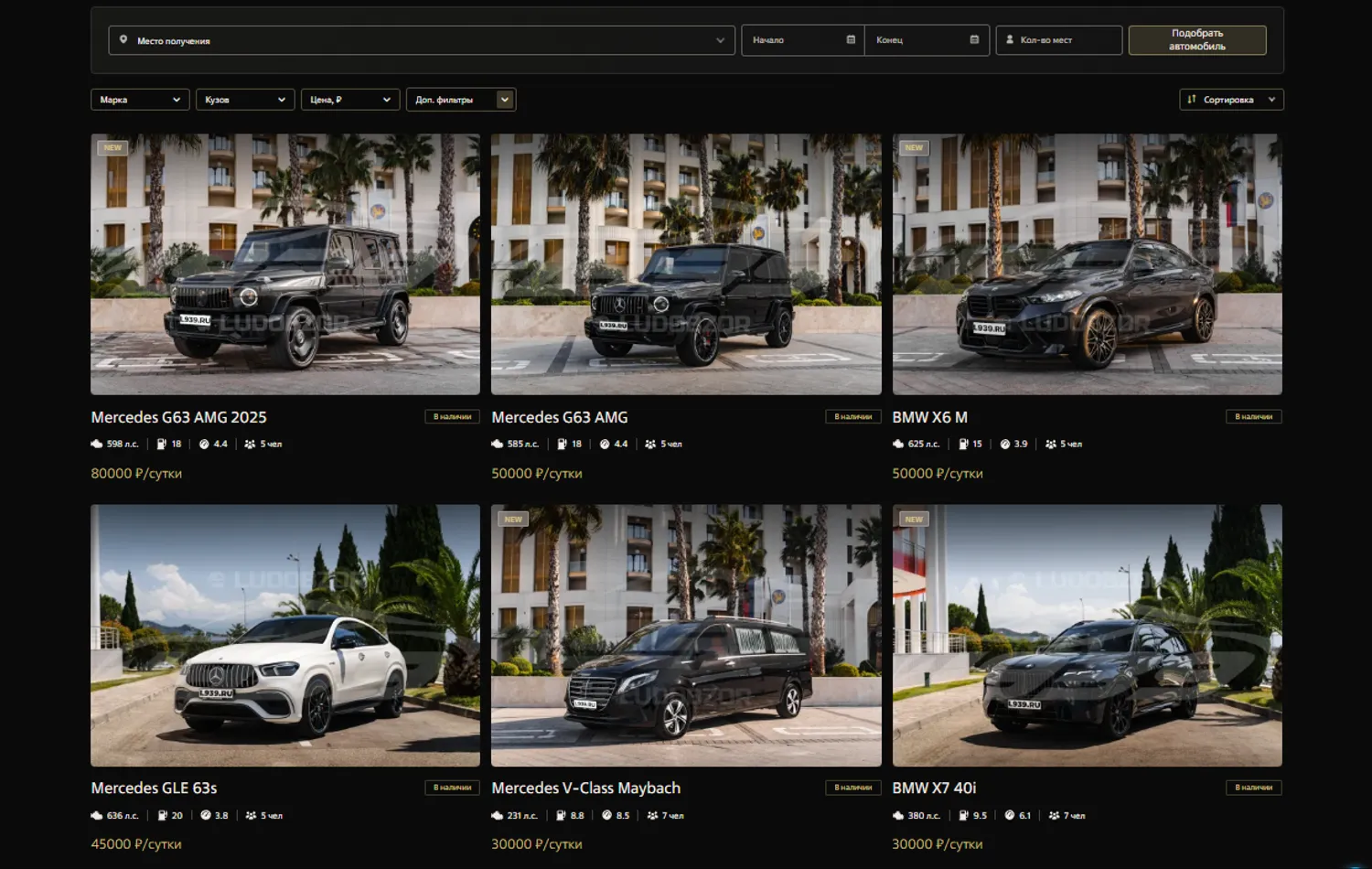The height and width of the screenshot is (869, 1372).
Task: Click the 80000 ₽/сутки price
Action: point(136,474)
